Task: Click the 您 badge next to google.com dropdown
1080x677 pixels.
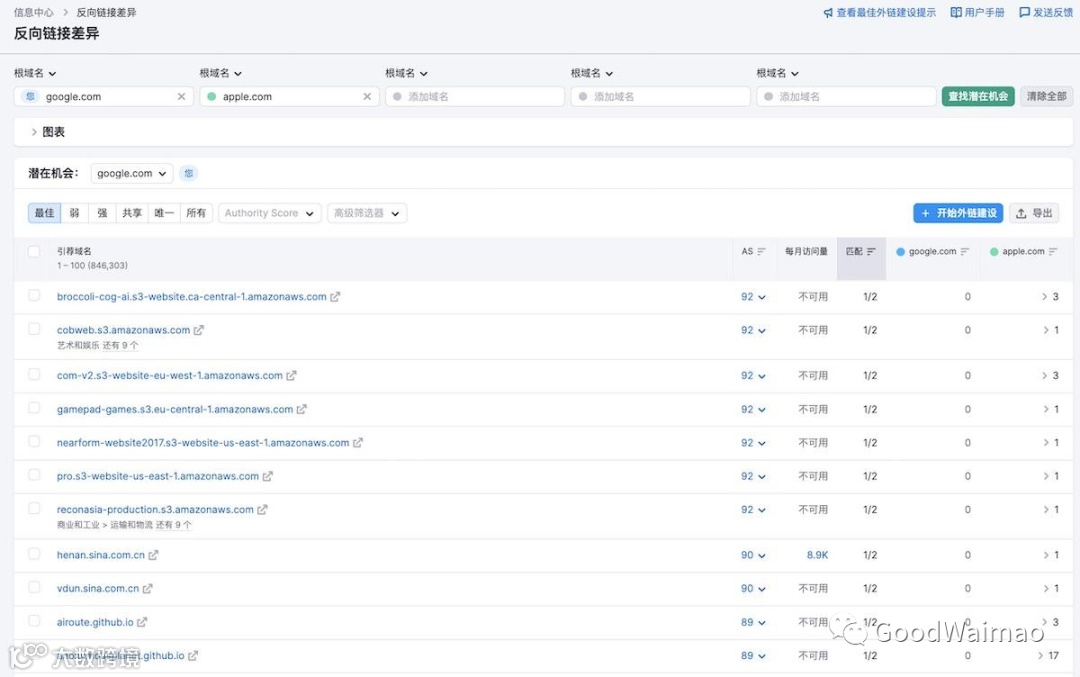Action: (189, 174)
